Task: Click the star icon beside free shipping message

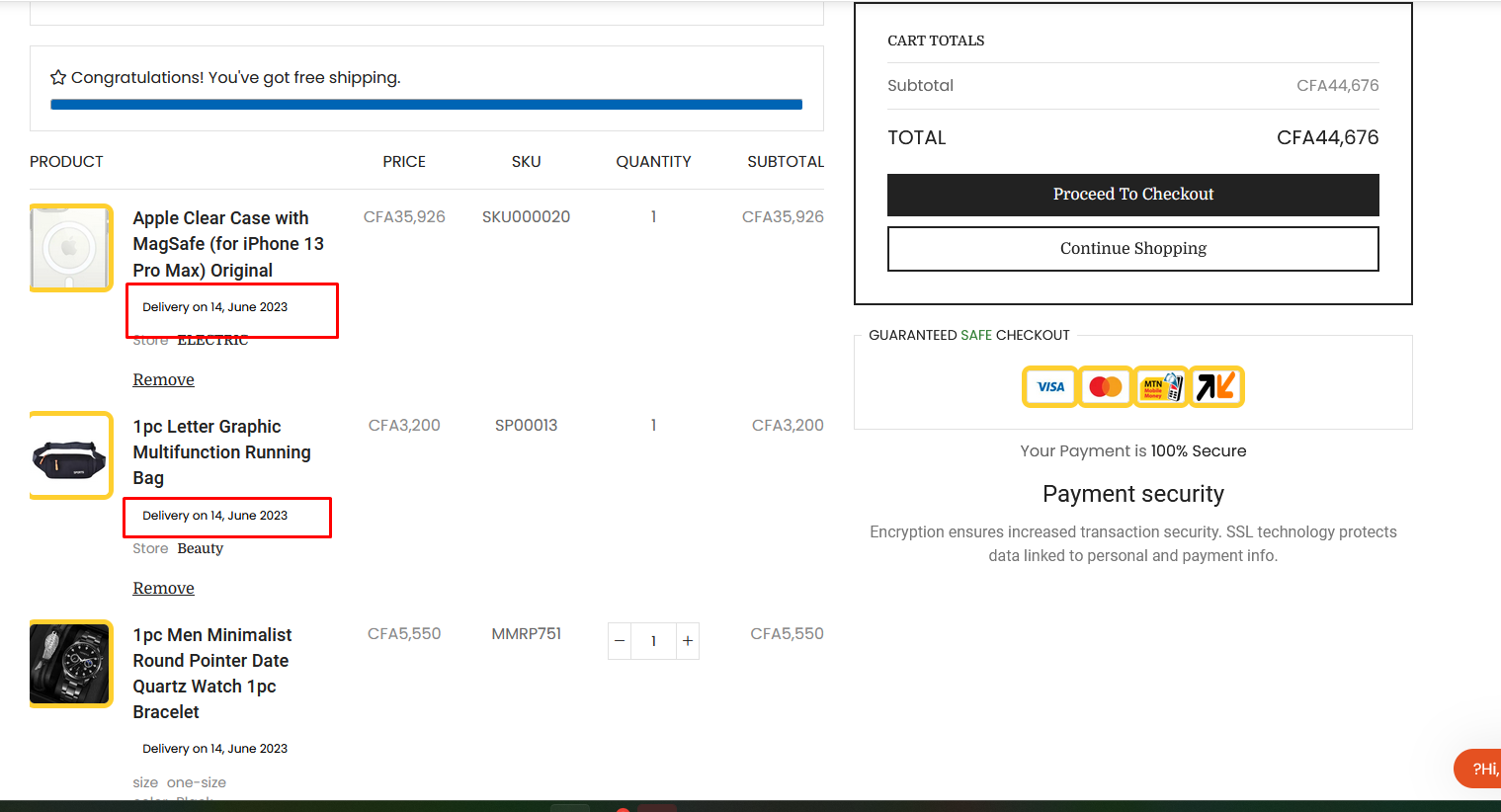Action: tap(58, 77)
